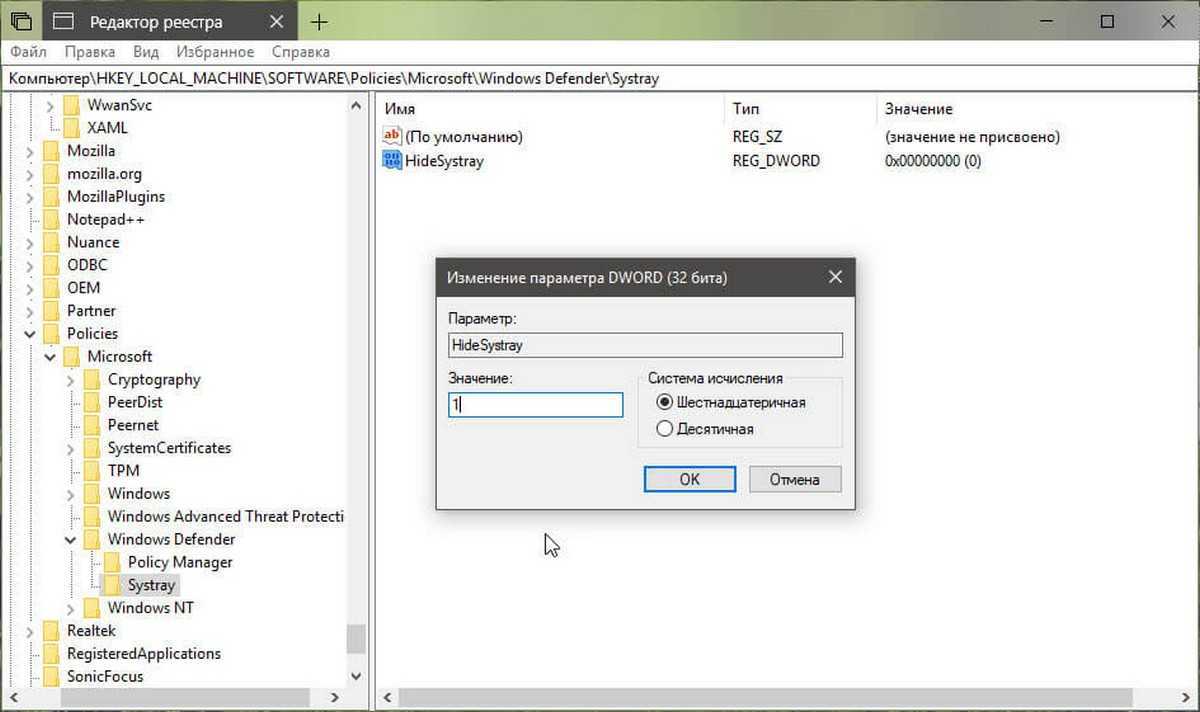This screenshot has height=712, width=1200.
Task: Close the DWORD edit dialog
Action: [x=834, y=278]
